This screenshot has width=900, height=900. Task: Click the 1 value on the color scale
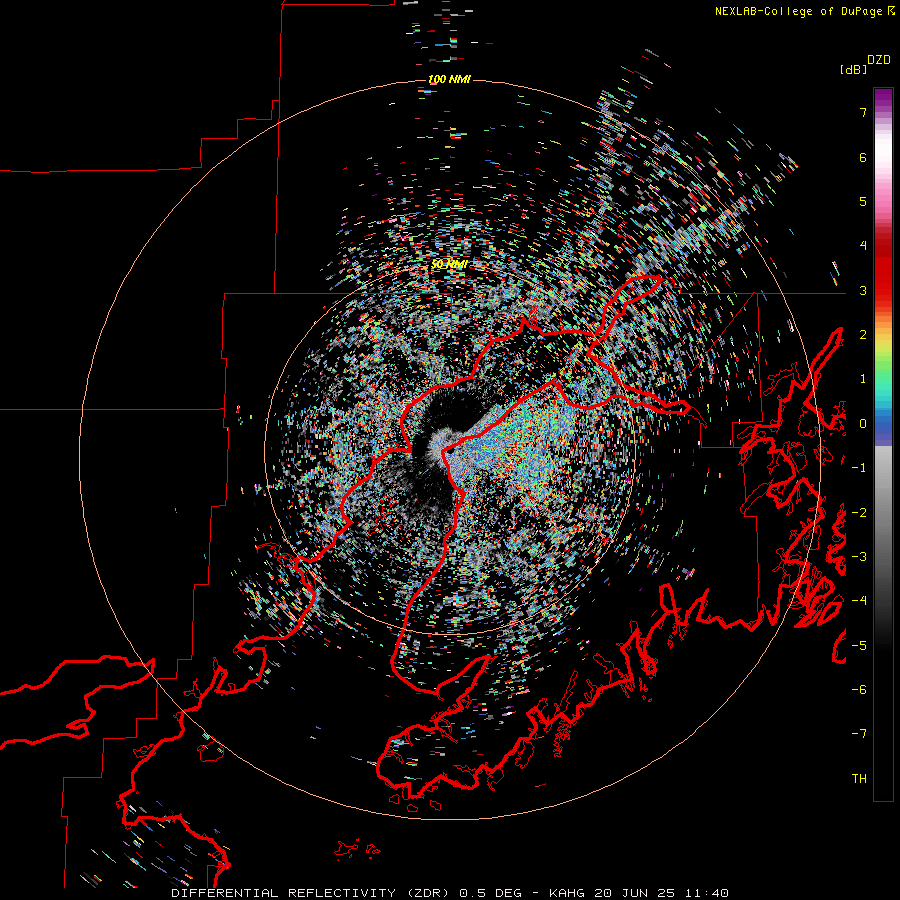tap(863, 379)
